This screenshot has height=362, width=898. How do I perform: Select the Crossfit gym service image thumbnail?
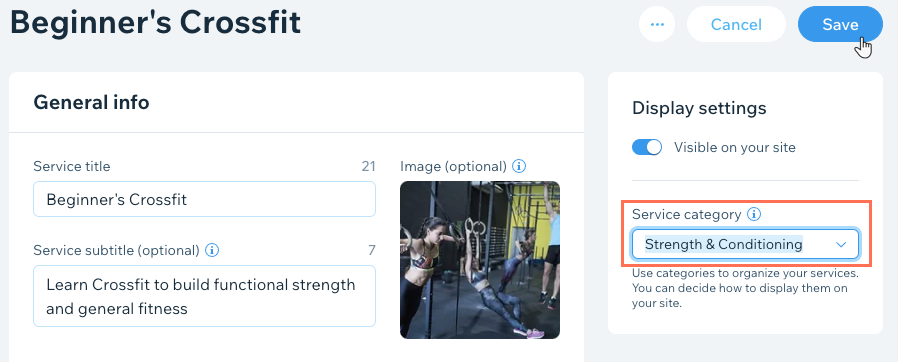pos(480,260)
